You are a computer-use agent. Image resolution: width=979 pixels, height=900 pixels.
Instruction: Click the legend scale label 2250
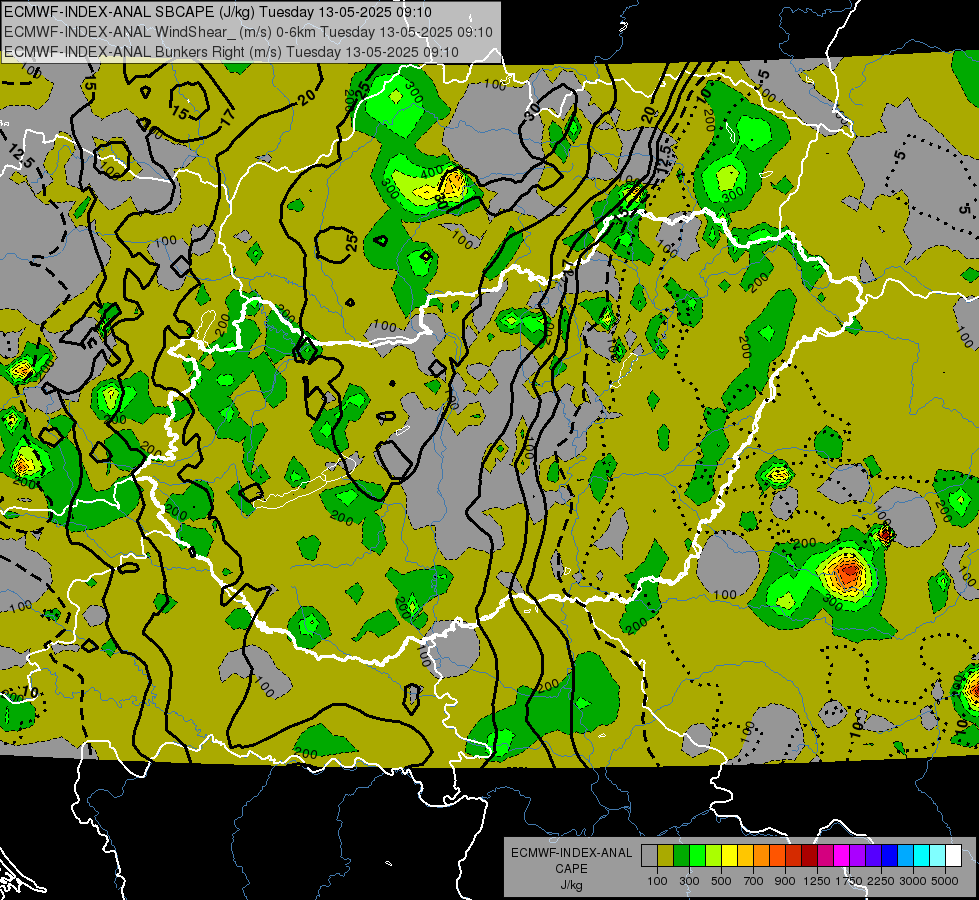click(x=882, y=881)
